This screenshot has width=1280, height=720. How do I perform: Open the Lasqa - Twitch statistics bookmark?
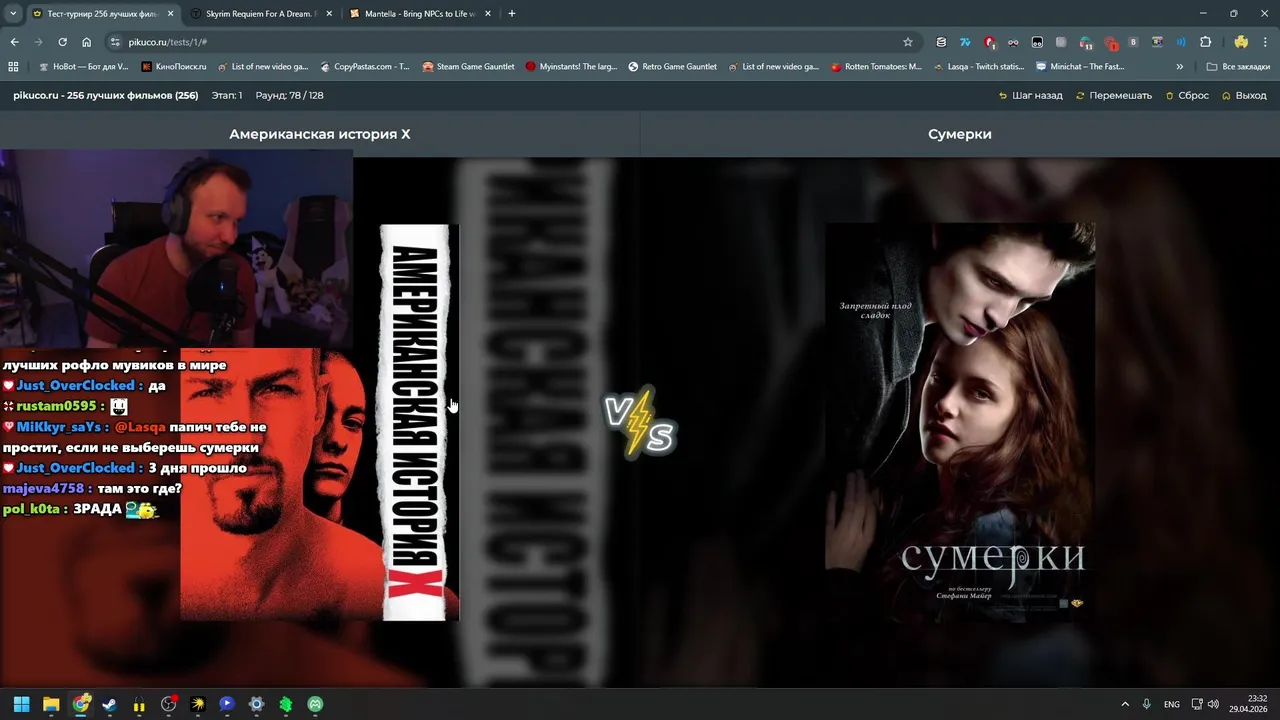click(978, 67)
